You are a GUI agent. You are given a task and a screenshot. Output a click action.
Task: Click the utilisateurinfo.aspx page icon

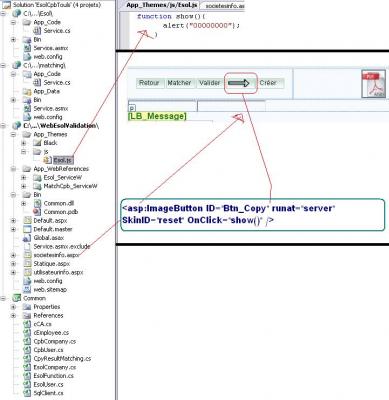tap(27, 272)
